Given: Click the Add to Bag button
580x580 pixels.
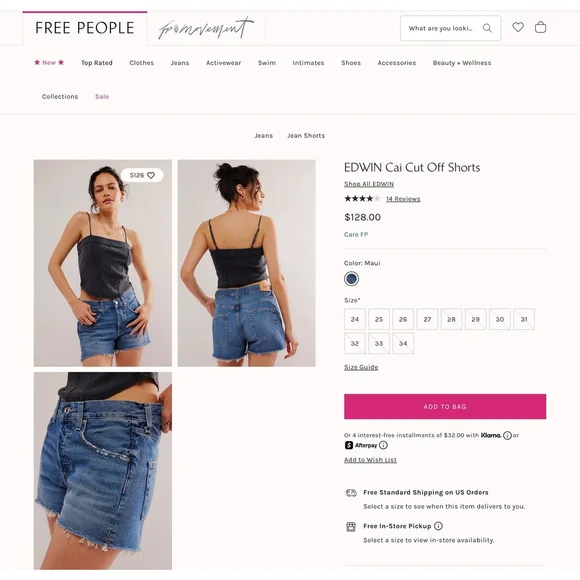Looking at the screenshot, I should pos(445,407).
